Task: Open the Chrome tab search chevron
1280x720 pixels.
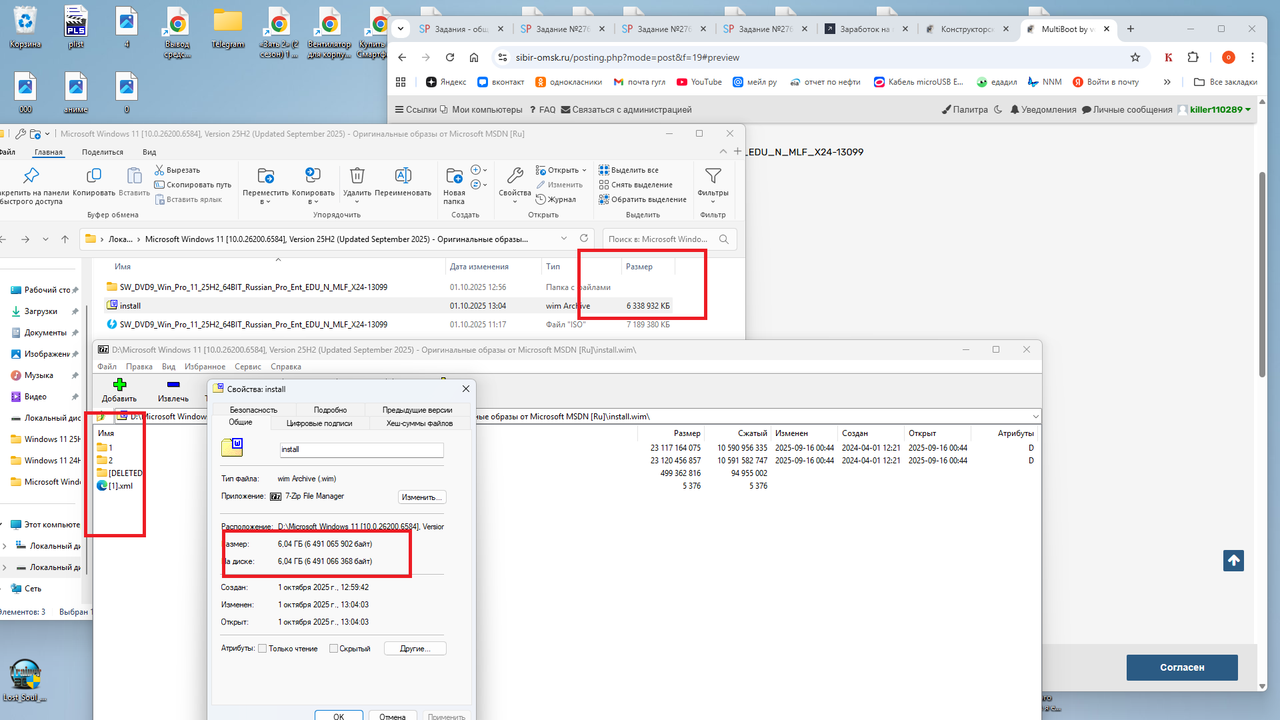Action: click(401, 29)
